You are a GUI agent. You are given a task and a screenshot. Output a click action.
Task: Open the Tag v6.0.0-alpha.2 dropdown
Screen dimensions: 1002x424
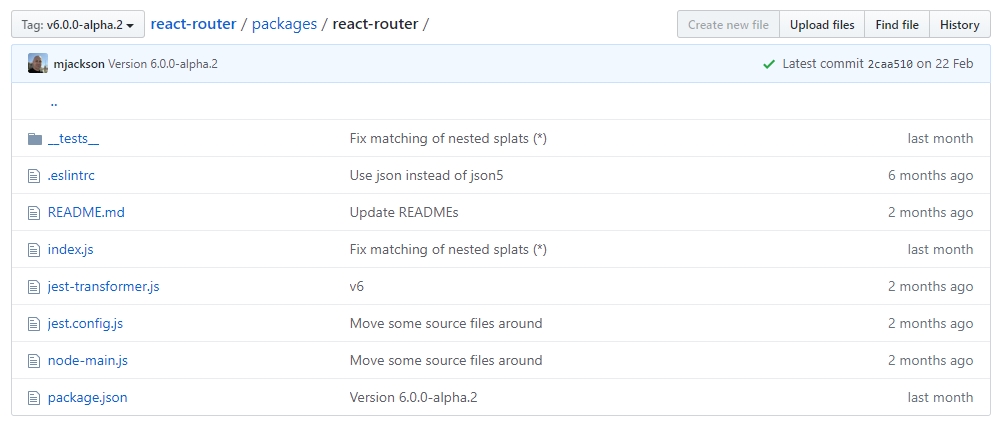(78, 25)
